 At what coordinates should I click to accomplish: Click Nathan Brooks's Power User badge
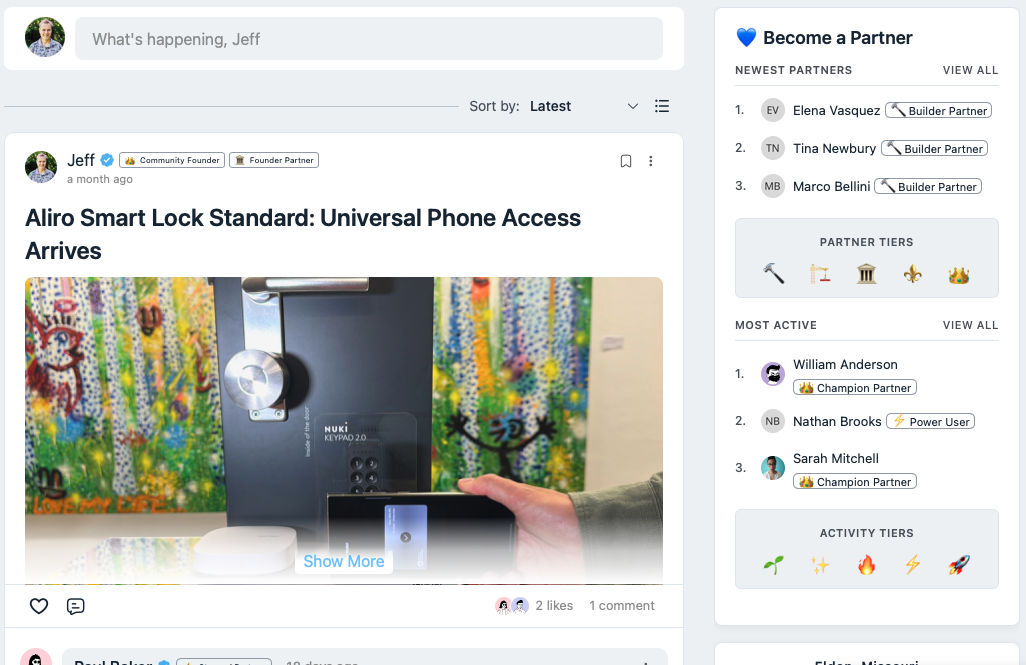coord(930,422)
